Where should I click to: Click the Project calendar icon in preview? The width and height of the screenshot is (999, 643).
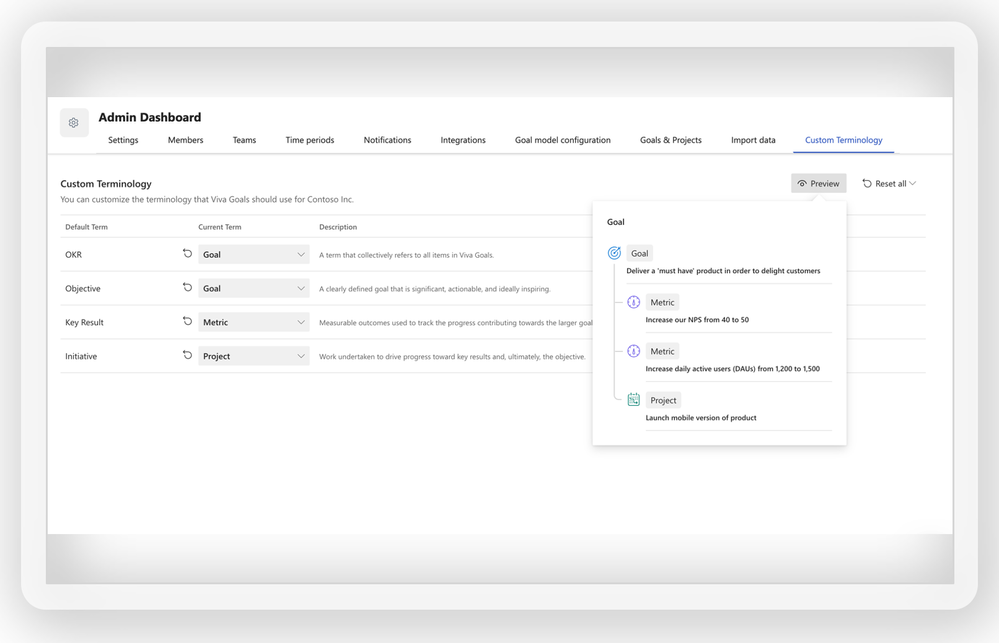coord(633,400)
